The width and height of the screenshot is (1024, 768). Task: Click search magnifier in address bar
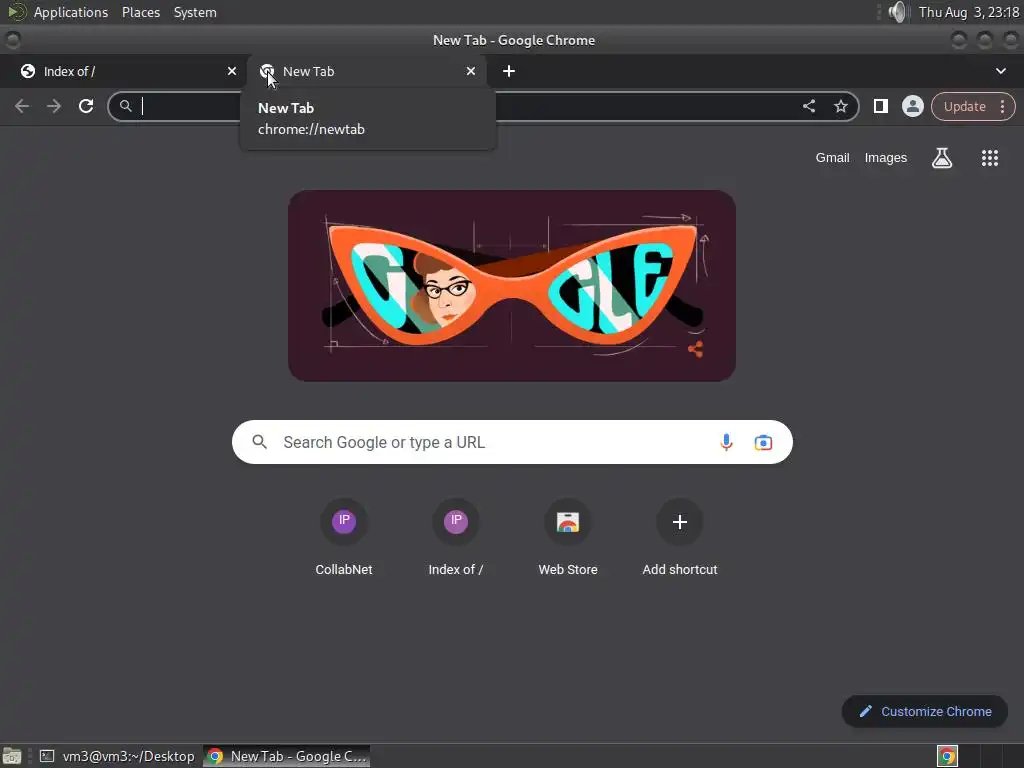[x=125, y=106]
